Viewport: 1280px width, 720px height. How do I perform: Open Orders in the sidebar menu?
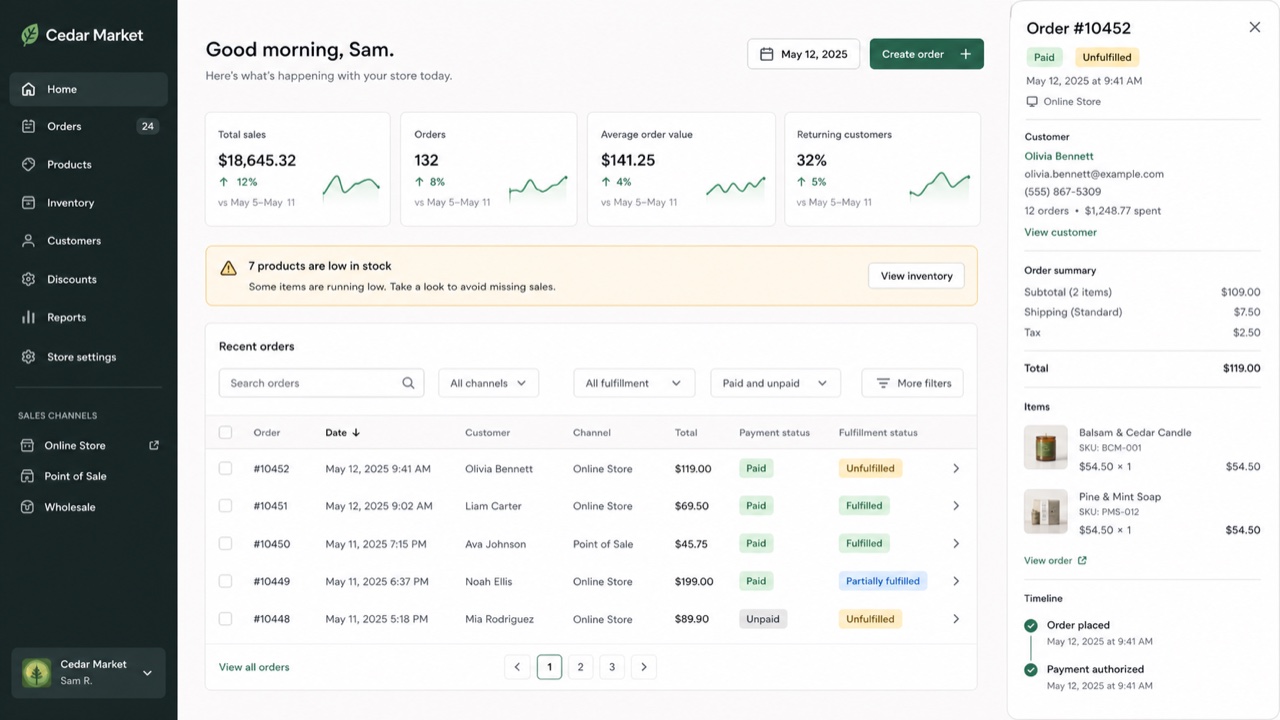[89, 126]
